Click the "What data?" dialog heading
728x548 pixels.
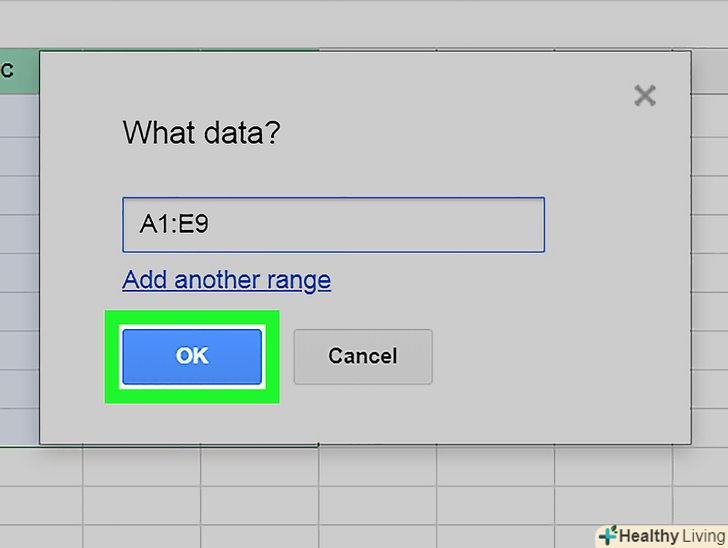tap(201, 133)
